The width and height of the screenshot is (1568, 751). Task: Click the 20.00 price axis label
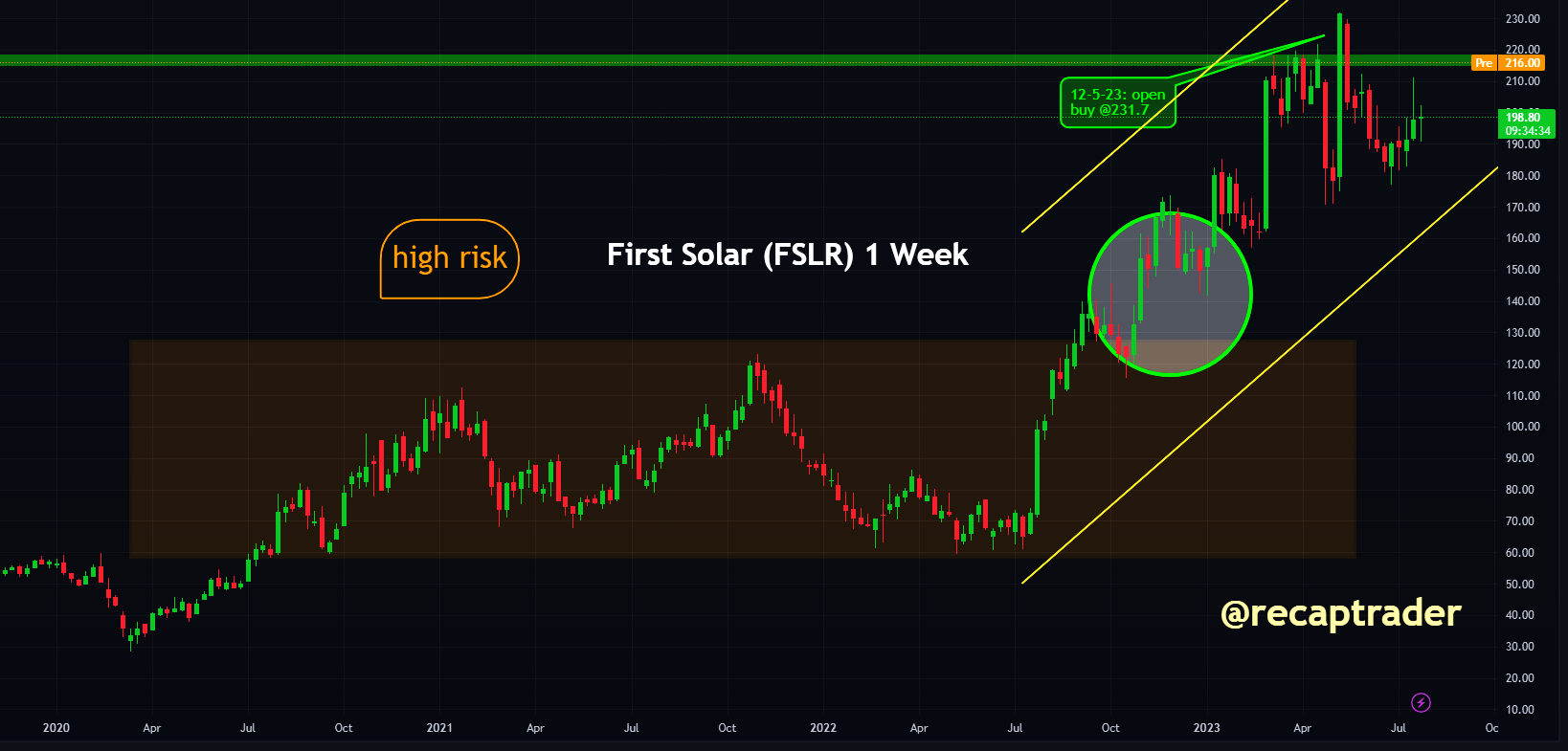(1522, 678)
